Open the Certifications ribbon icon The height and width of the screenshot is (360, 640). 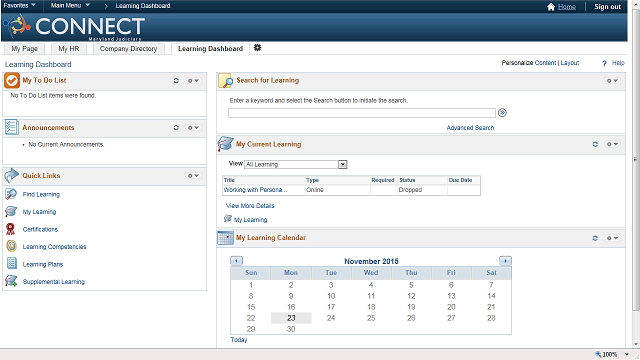11,229
